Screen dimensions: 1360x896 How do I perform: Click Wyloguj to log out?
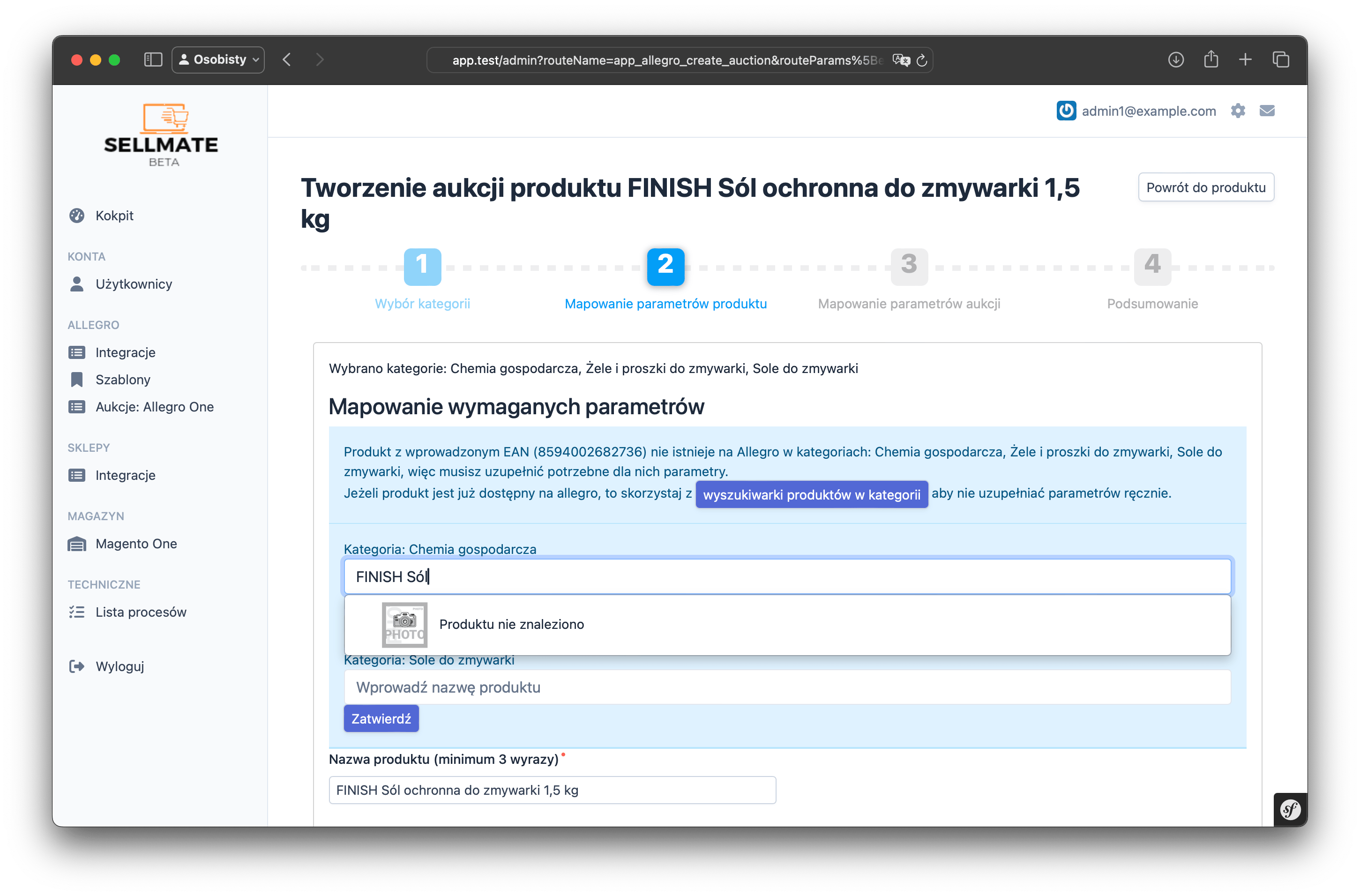coord(120,666)
